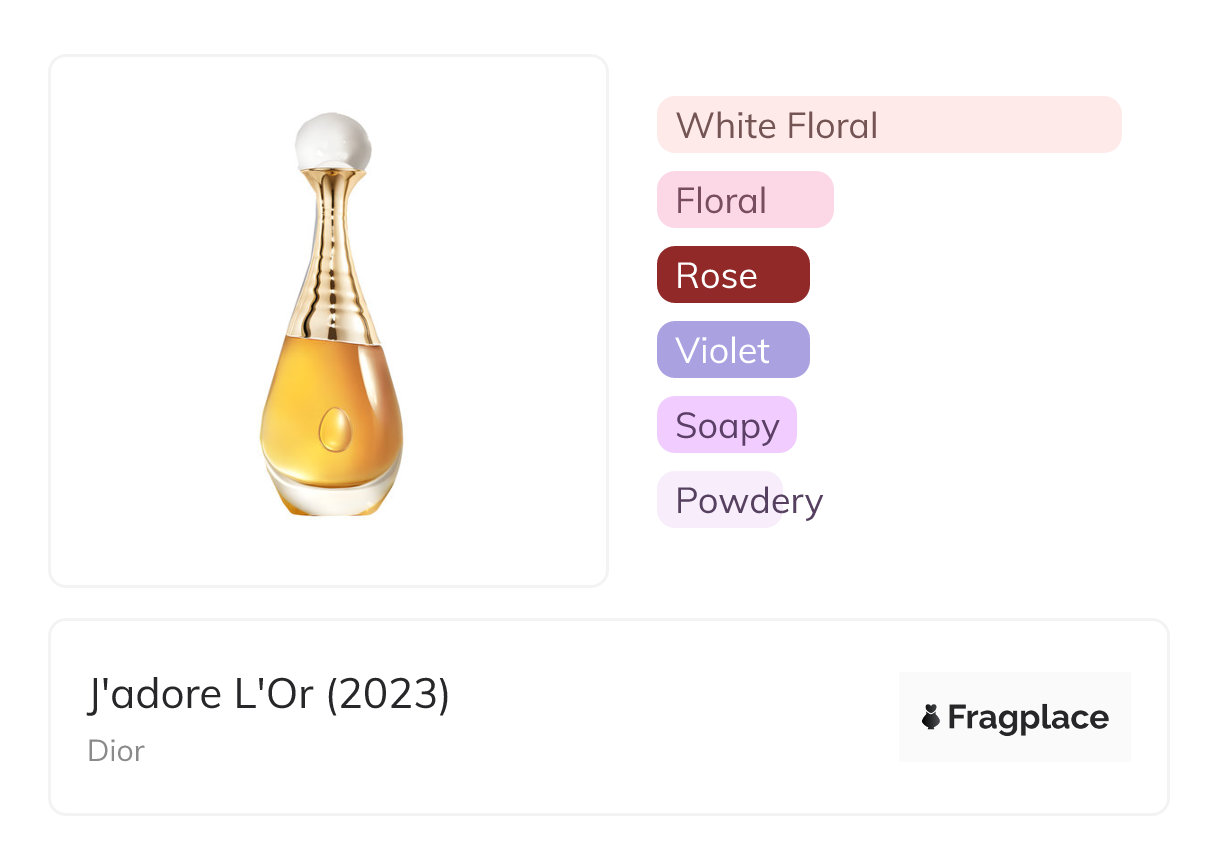The height and width of the screenshot is (864, 1218).
Task: Click the "(2023)" year in the title
Action: pos(388,695)
